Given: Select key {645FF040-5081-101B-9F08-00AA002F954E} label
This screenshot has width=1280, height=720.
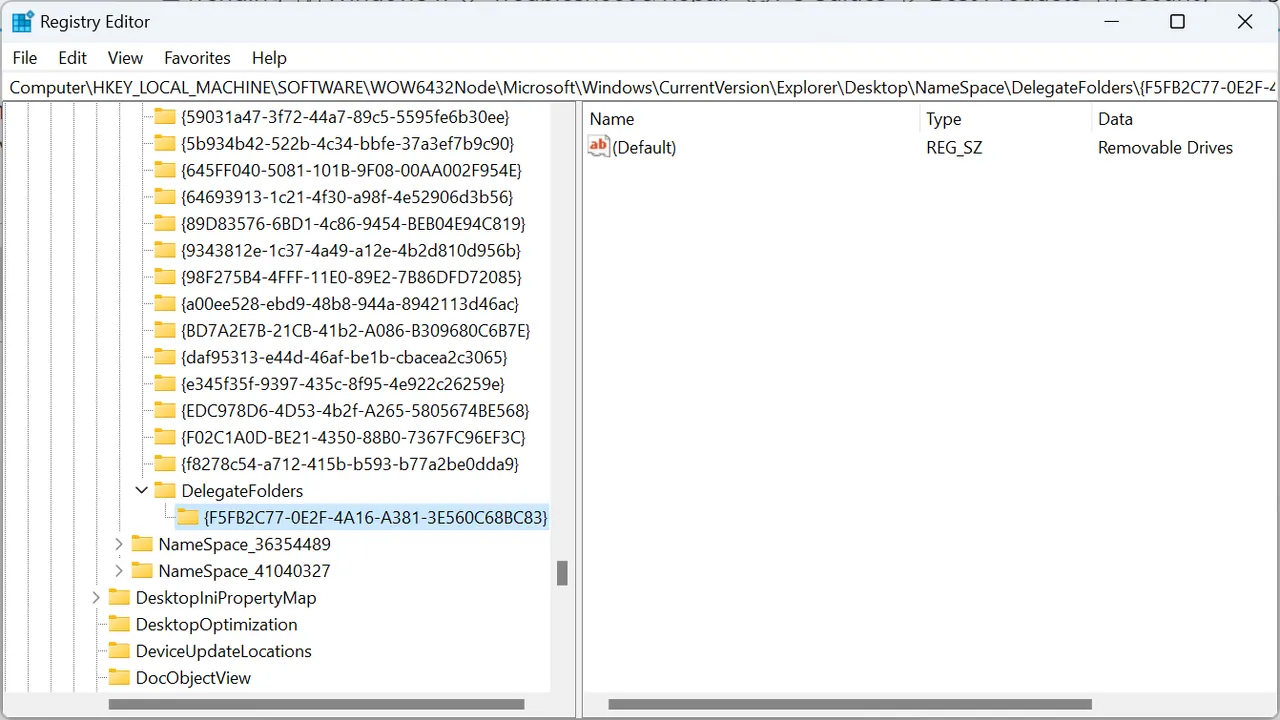Looking at the screenshot, I should (351, 170).
